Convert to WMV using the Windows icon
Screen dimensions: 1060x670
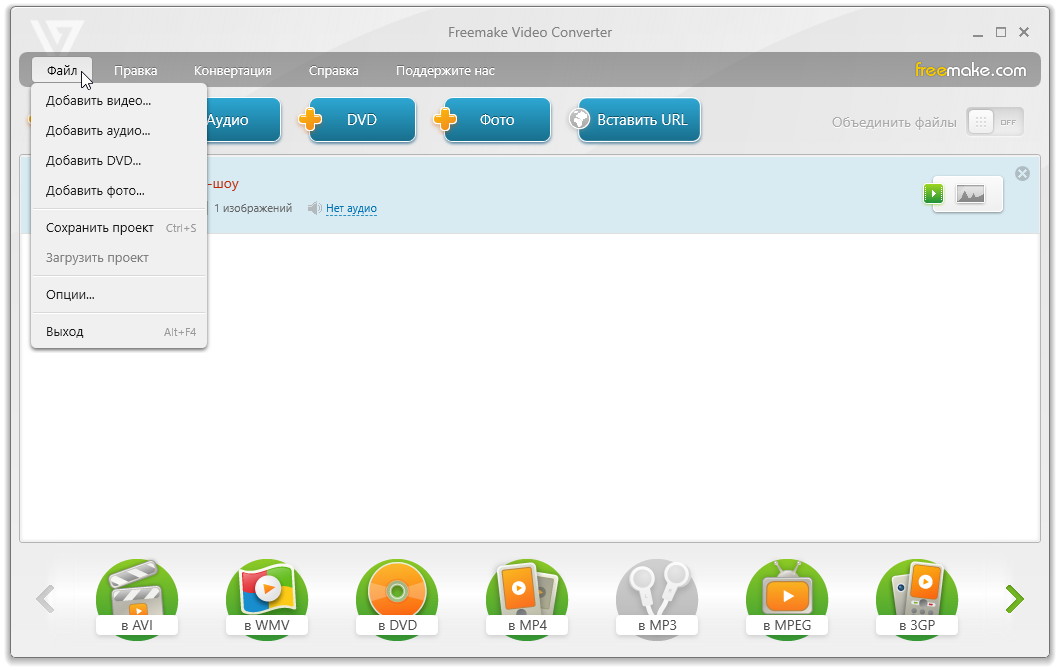pyautogui.click(x=267, y=598)
